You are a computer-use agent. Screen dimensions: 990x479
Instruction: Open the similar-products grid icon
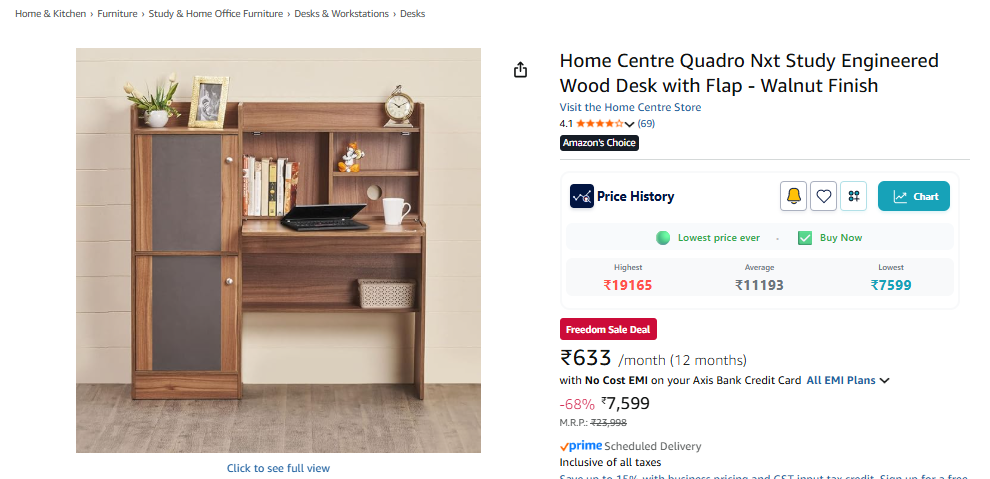[854, 196]
